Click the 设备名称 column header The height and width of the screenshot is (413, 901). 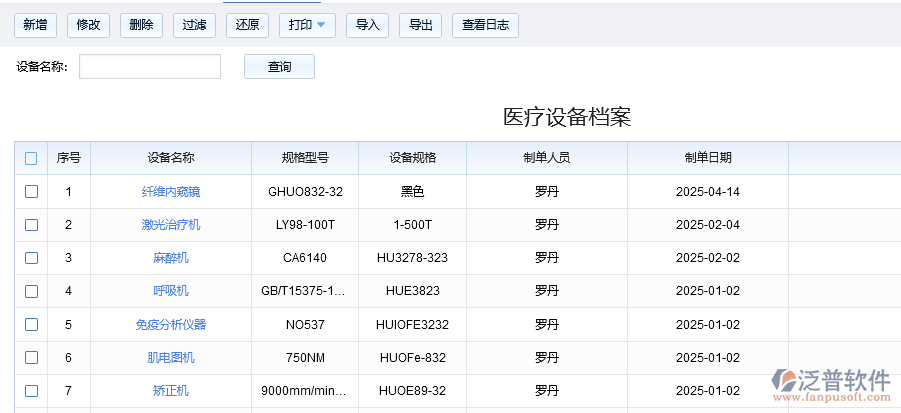click(x=170, y=158)
